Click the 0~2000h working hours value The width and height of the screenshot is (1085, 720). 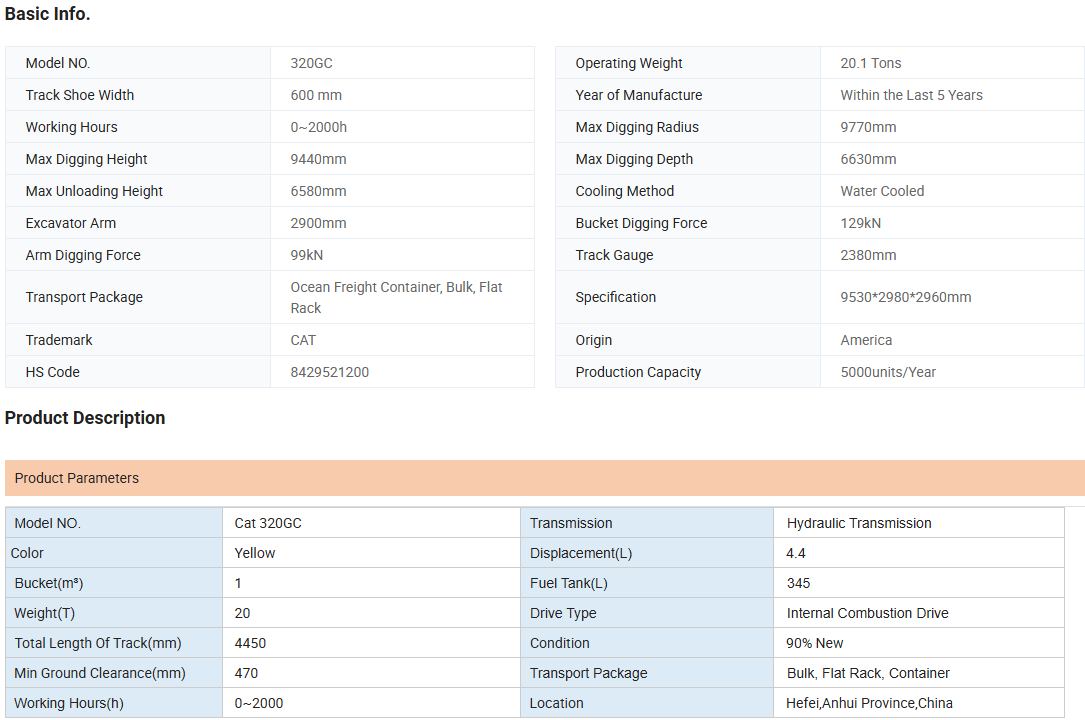pyautogui.click(x=318, y=127)
